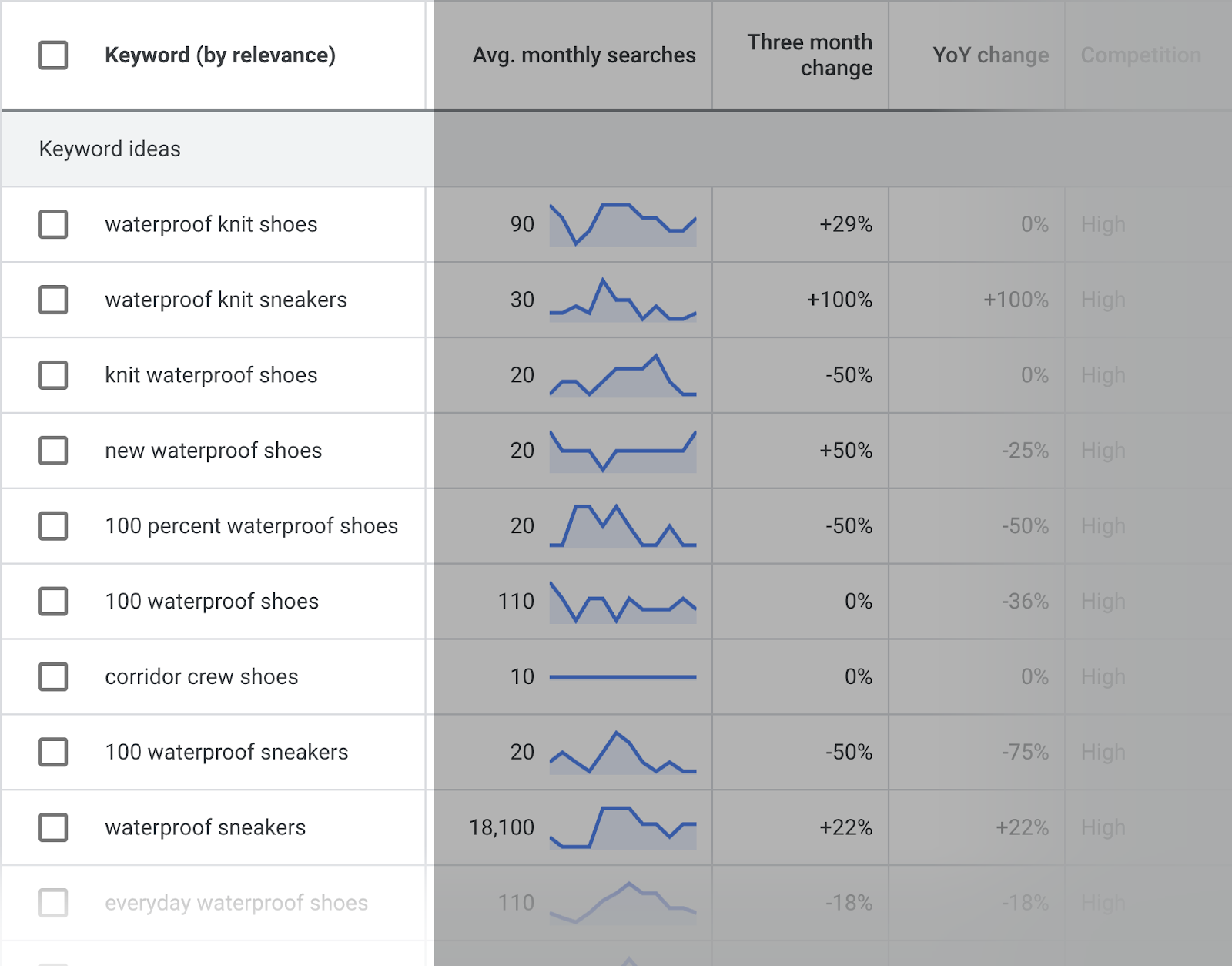Select the 'waterproof knit shoes' checkbox
Viewport: 1232px width, 966px height.
52,225
